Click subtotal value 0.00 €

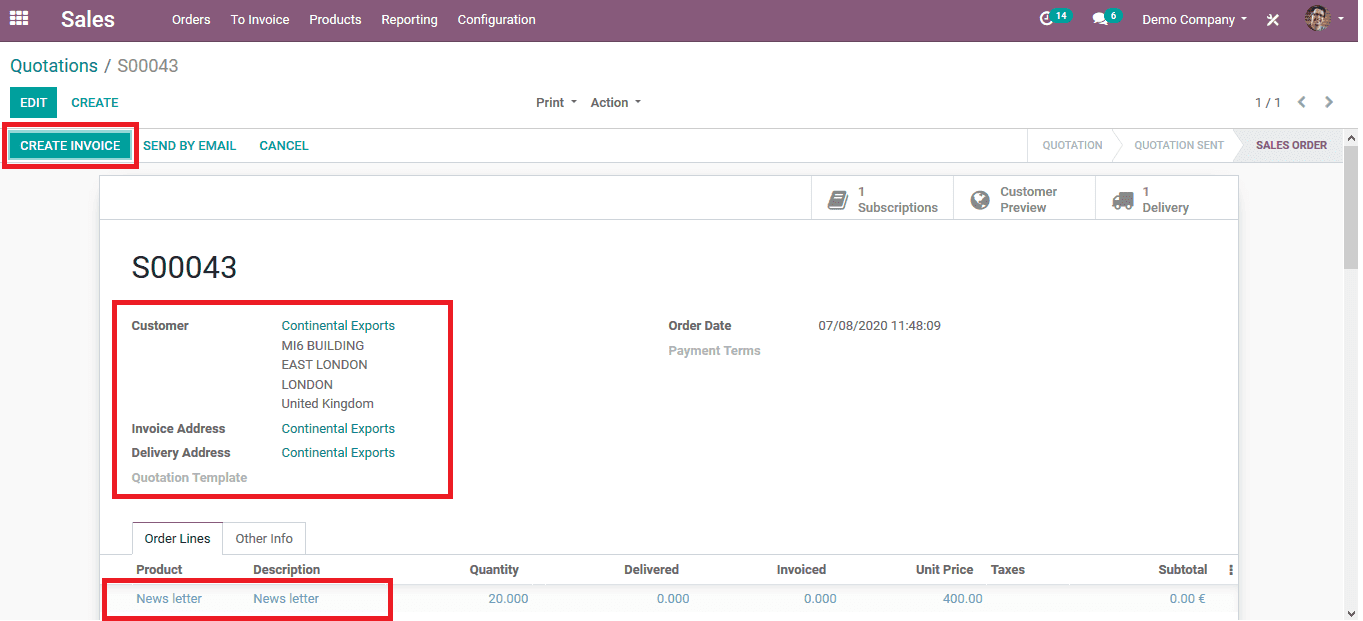click(x=1187, y=599)
